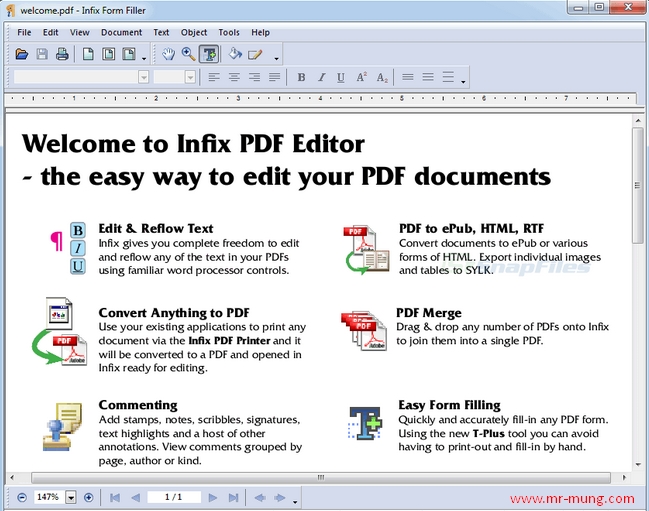Image resolution: width=649 pixels, height=511 pixels.
Task: Expand navigation toolbar options arrow
Action: pos(295,502)
